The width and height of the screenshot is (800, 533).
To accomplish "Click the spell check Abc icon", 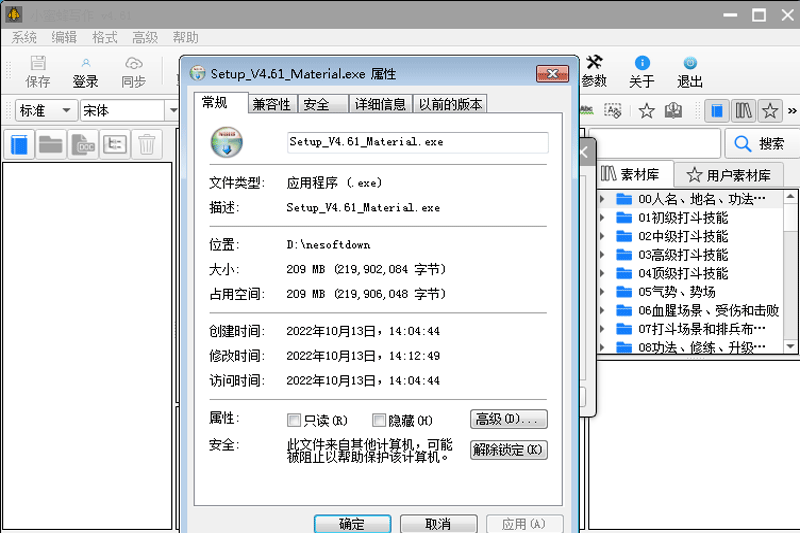I will 587,110.
